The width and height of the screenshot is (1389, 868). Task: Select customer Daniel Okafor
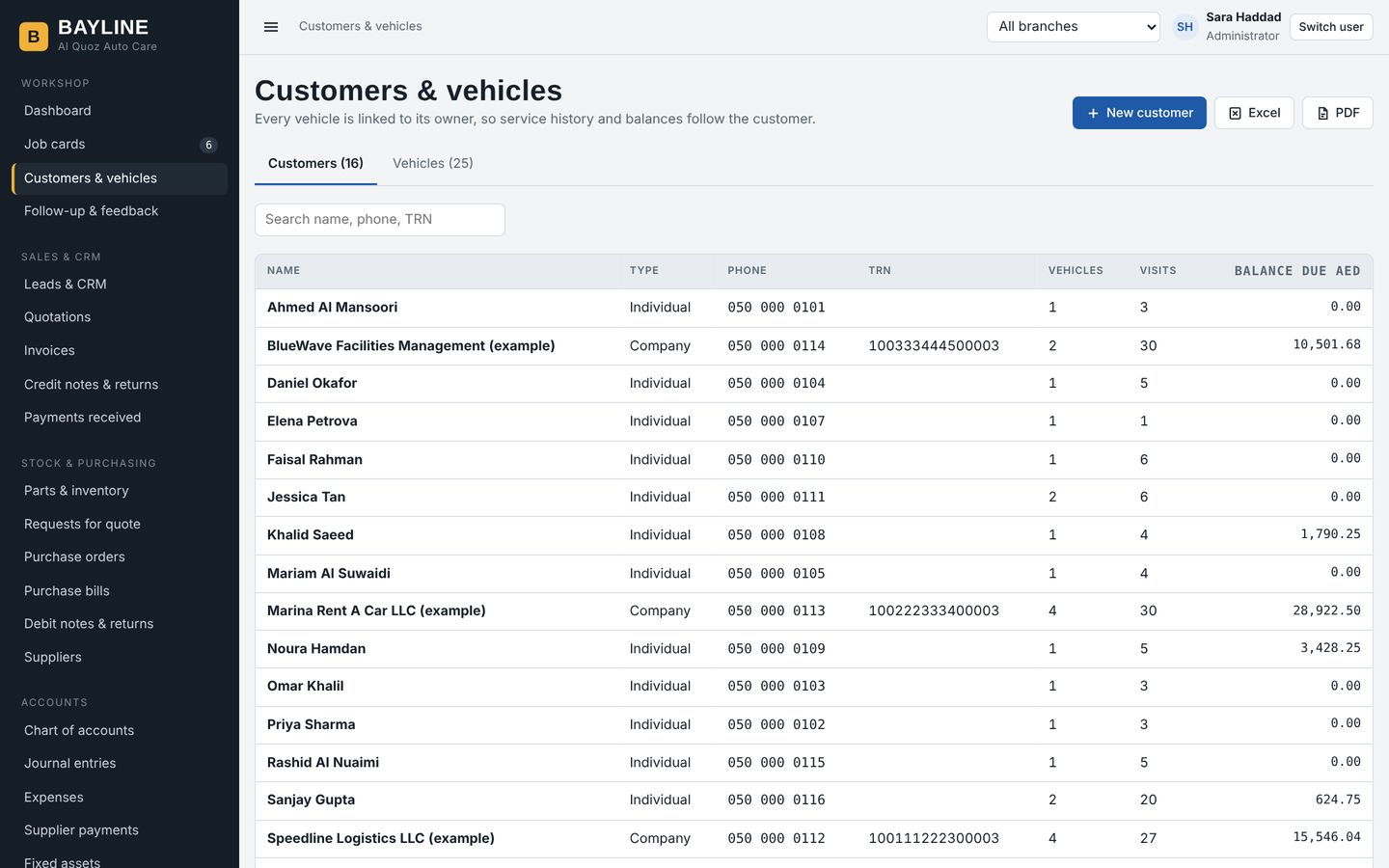pyautogui.click(x=814, y=384)
